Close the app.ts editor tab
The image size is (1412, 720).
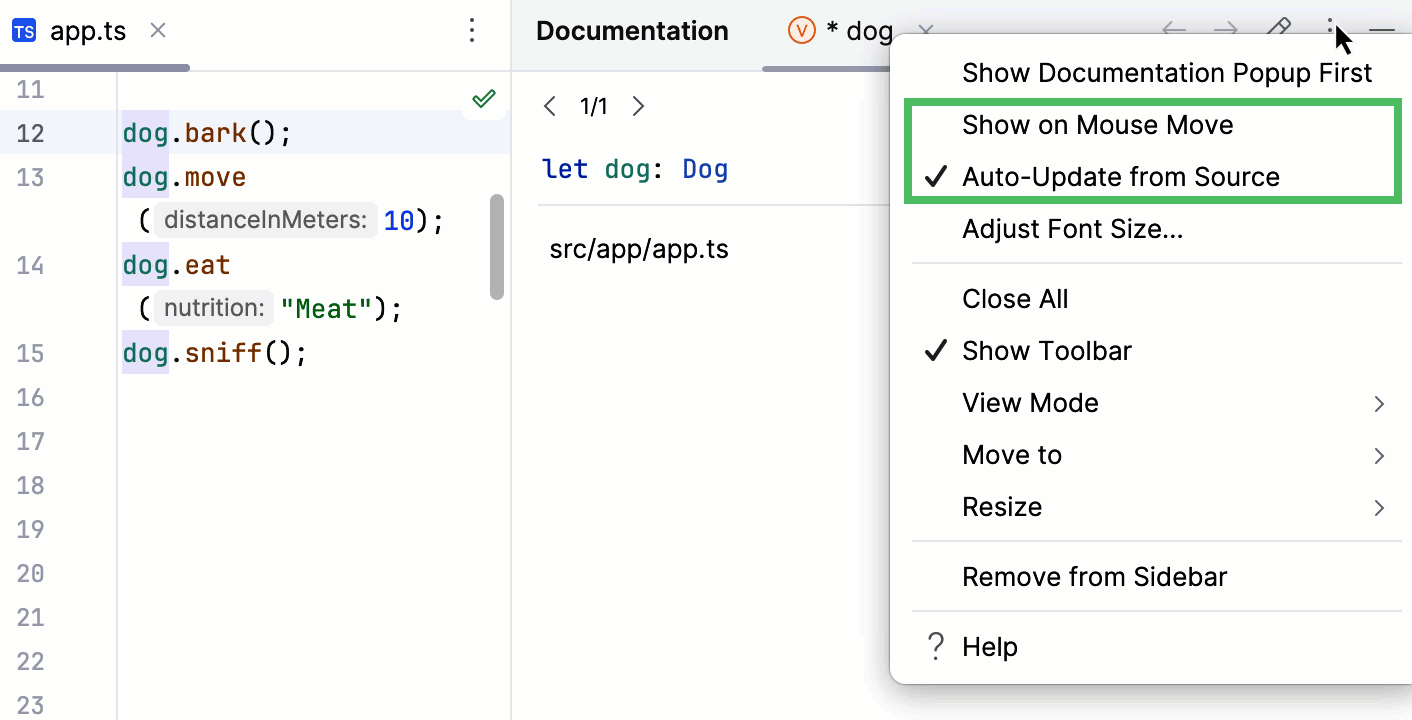157,31
